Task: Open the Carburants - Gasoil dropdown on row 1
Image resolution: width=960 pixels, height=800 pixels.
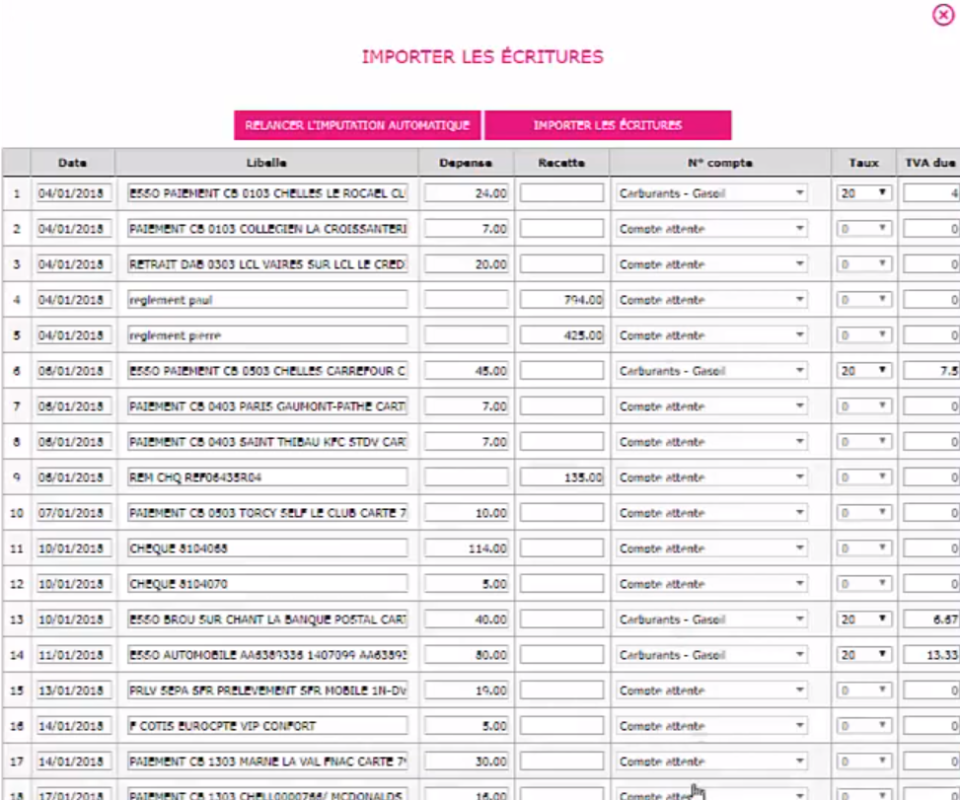Action: pyautogui.click(x=711, y=193)
